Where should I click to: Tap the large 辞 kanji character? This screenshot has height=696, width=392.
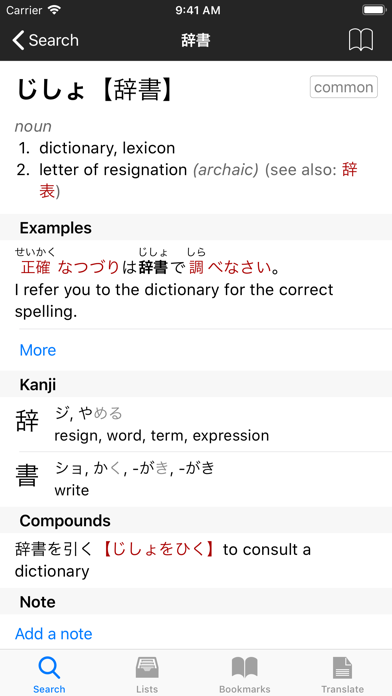point(27,421)
